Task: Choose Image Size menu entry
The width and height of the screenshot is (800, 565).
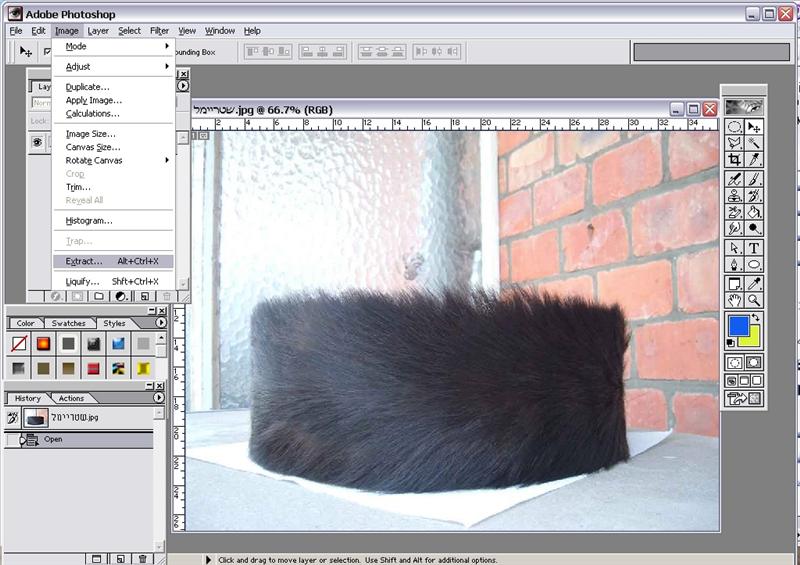Action: pyautogui.click(x=113, y=134)
